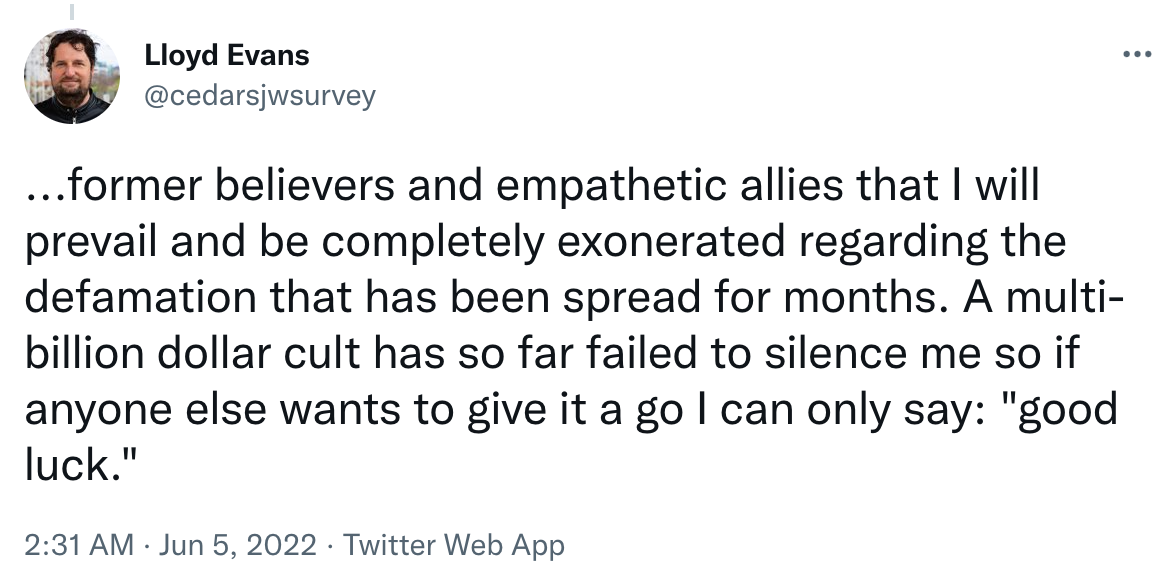Open the three-dot more options menu
Screen dimensions: 1176x582
(1136, 54)
